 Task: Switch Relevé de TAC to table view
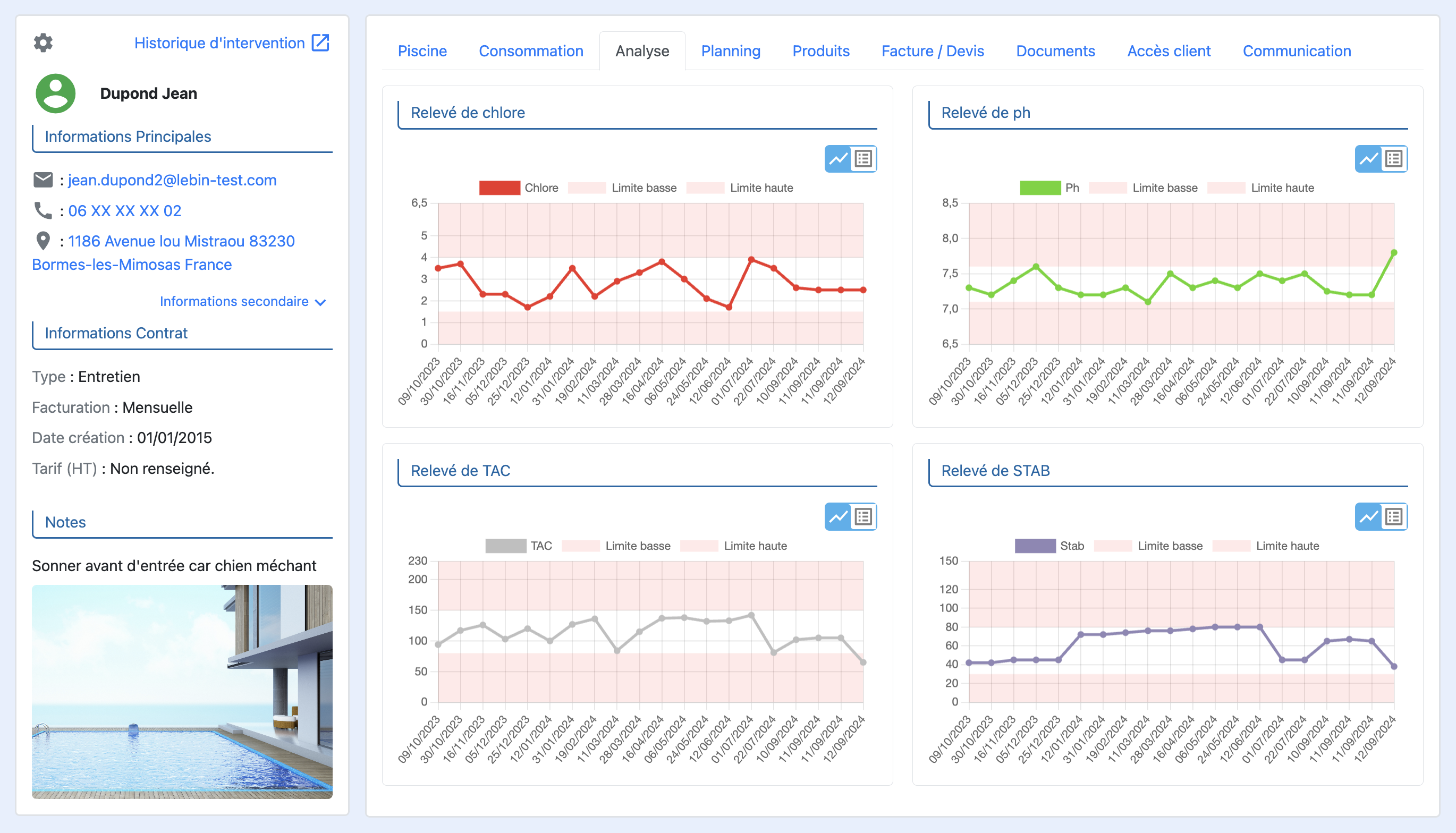(x=864, y=517)
